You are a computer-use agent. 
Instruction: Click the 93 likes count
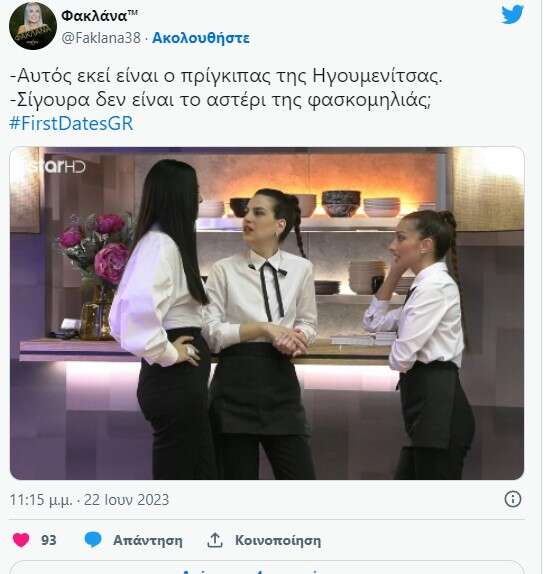tap(49, 540)
